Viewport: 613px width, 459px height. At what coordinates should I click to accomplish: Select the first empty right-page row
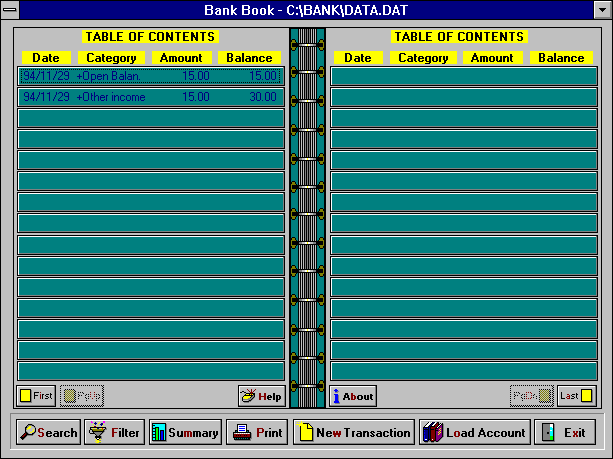(x=464, y=76)
